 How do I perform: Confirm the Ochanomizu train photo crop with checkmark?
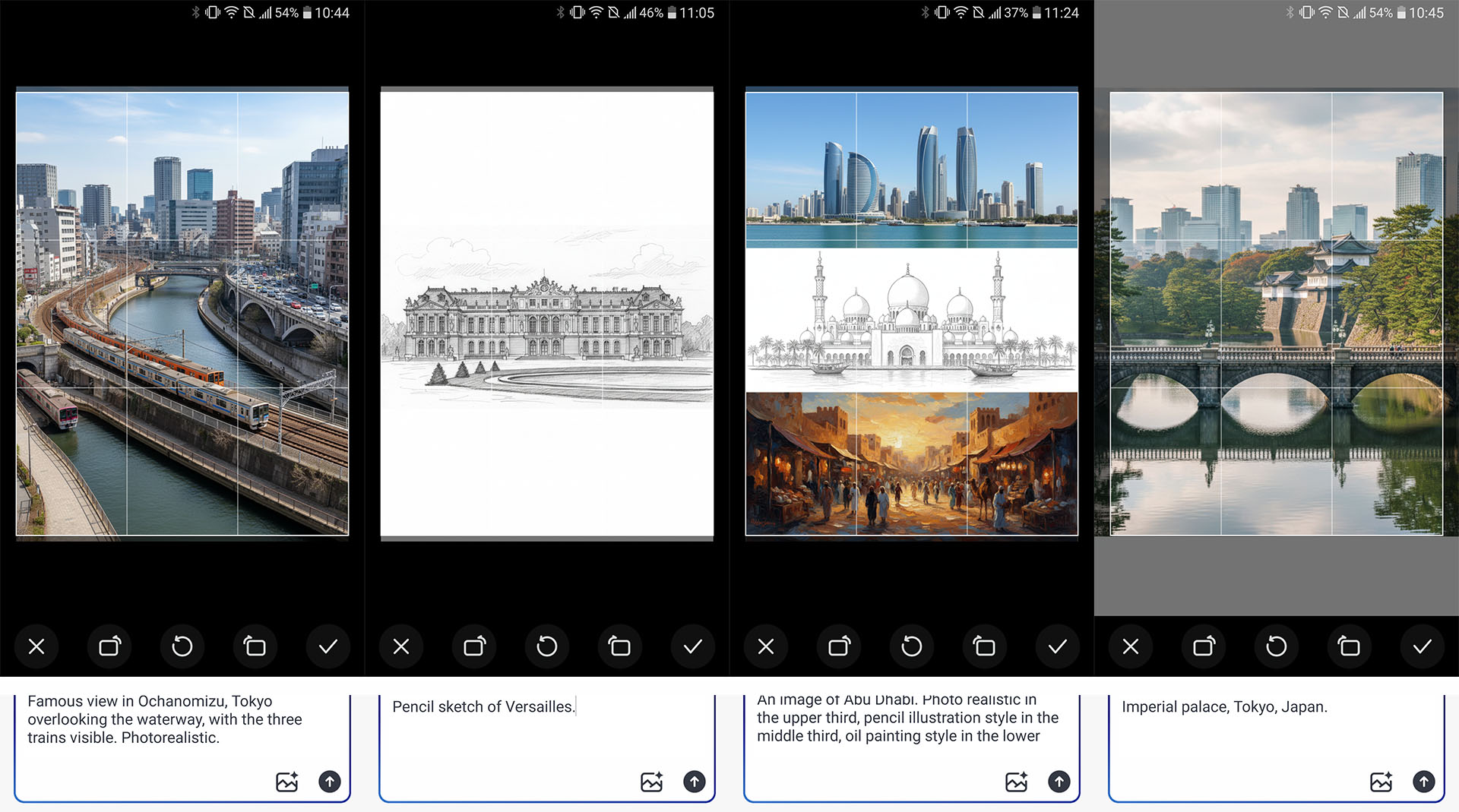click(x=328, y=646)
